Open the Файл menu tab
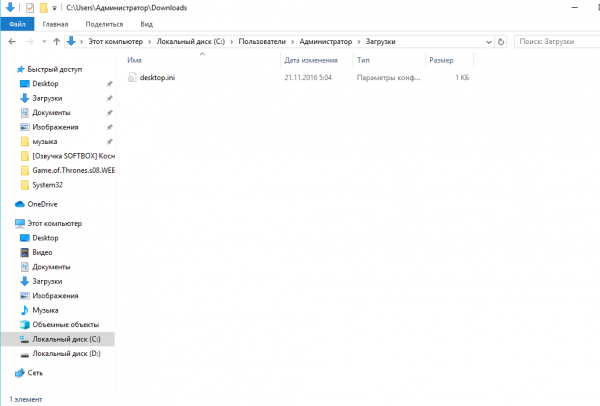 coord(17,24)
